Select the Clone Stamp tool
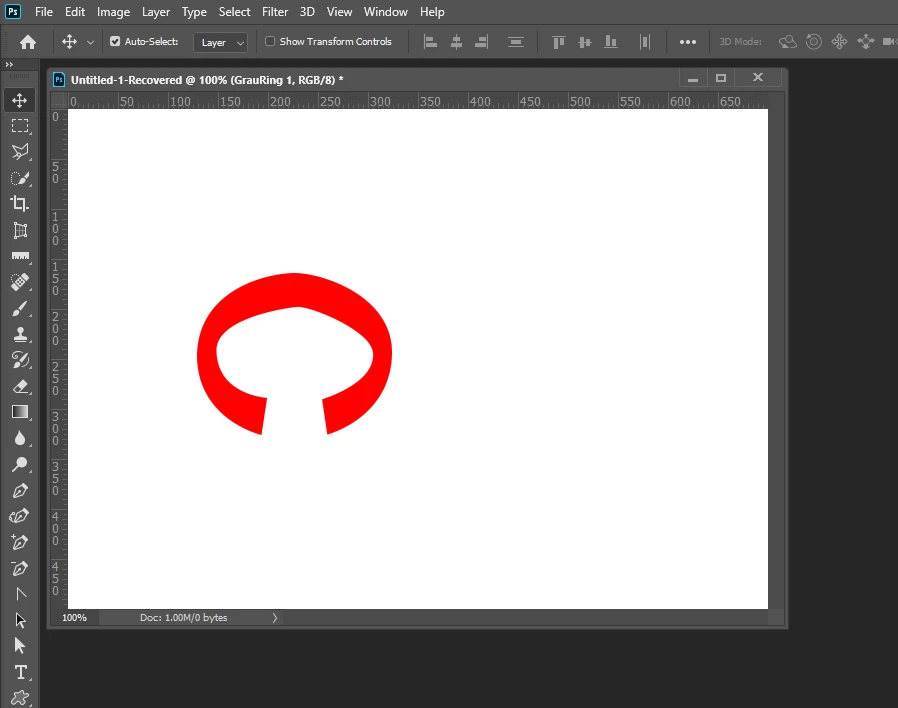This screenshot has width=898, height=708. coord(20,335)
